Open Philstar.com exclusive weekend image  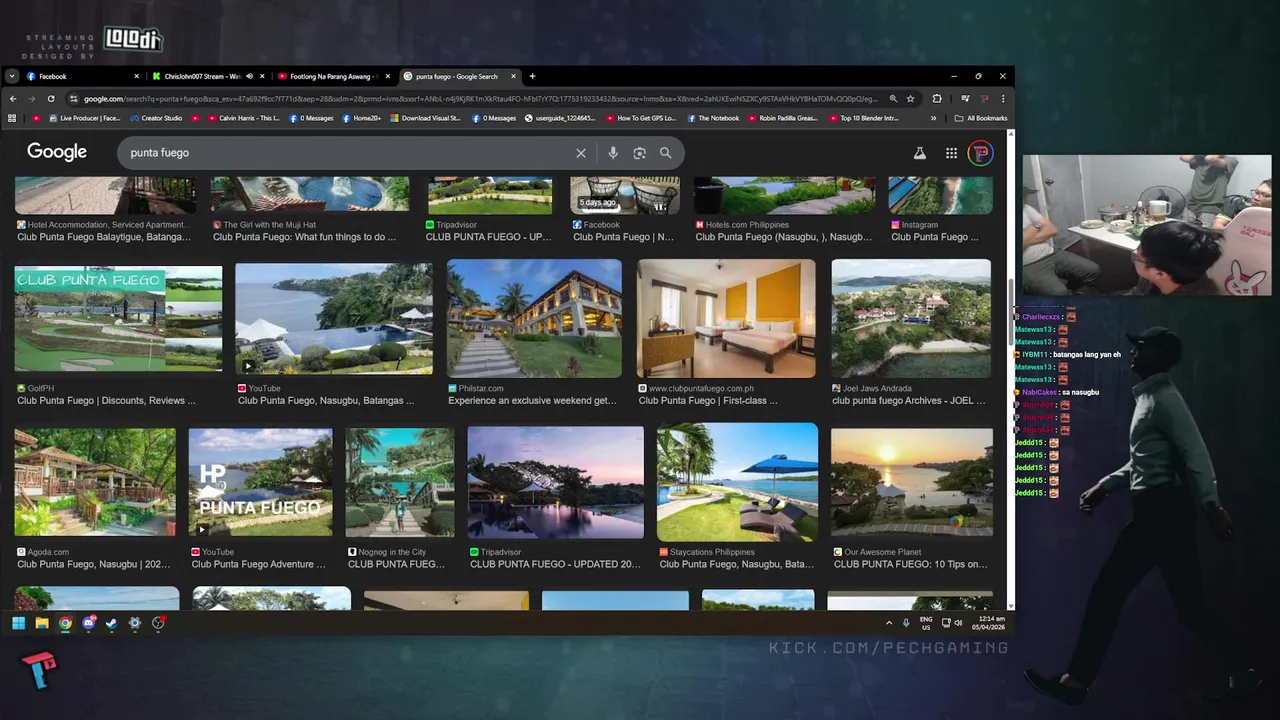534,319
